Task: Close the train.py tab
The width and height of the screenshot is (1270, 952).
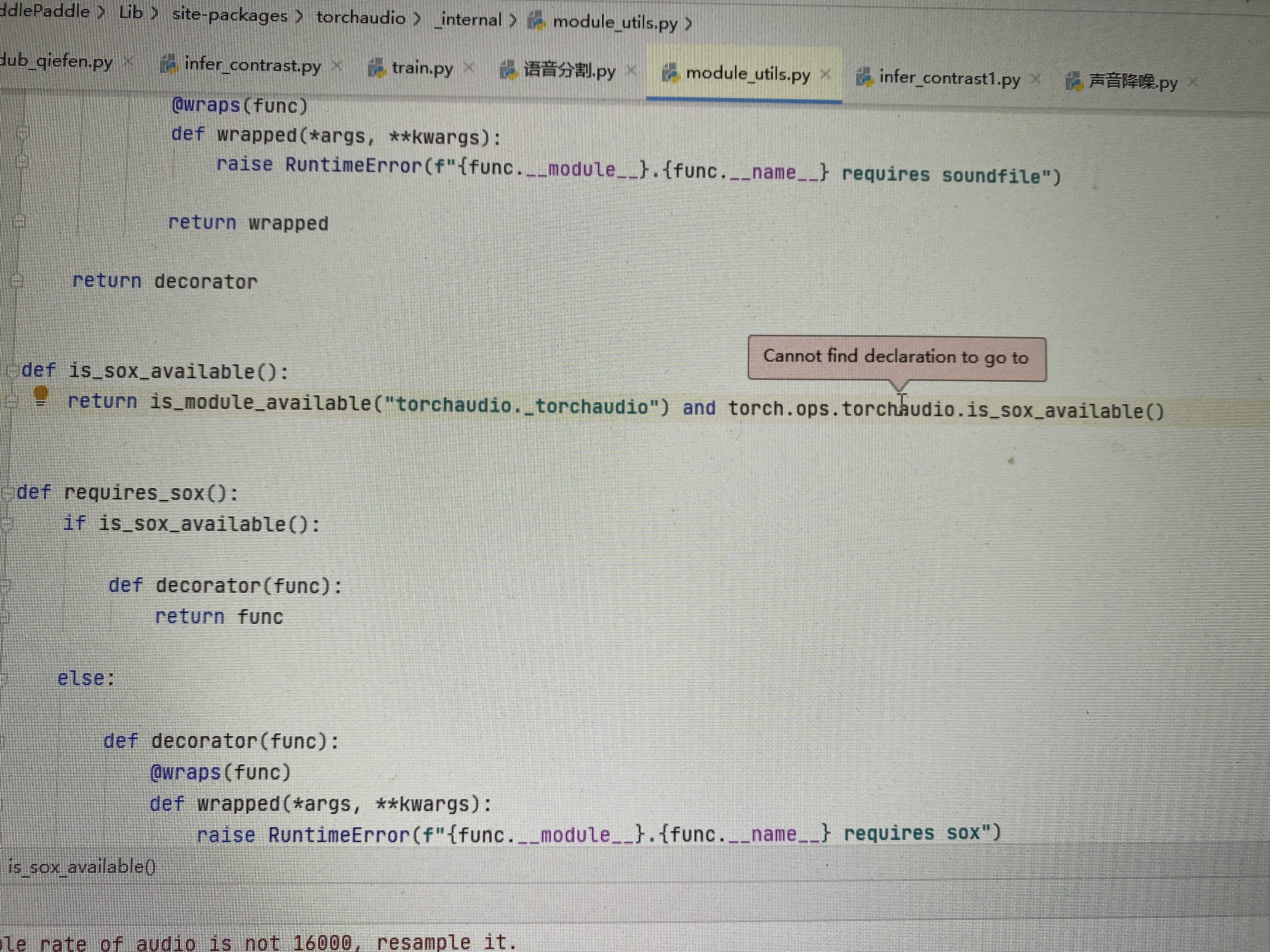Action: (x=468, y=68)
